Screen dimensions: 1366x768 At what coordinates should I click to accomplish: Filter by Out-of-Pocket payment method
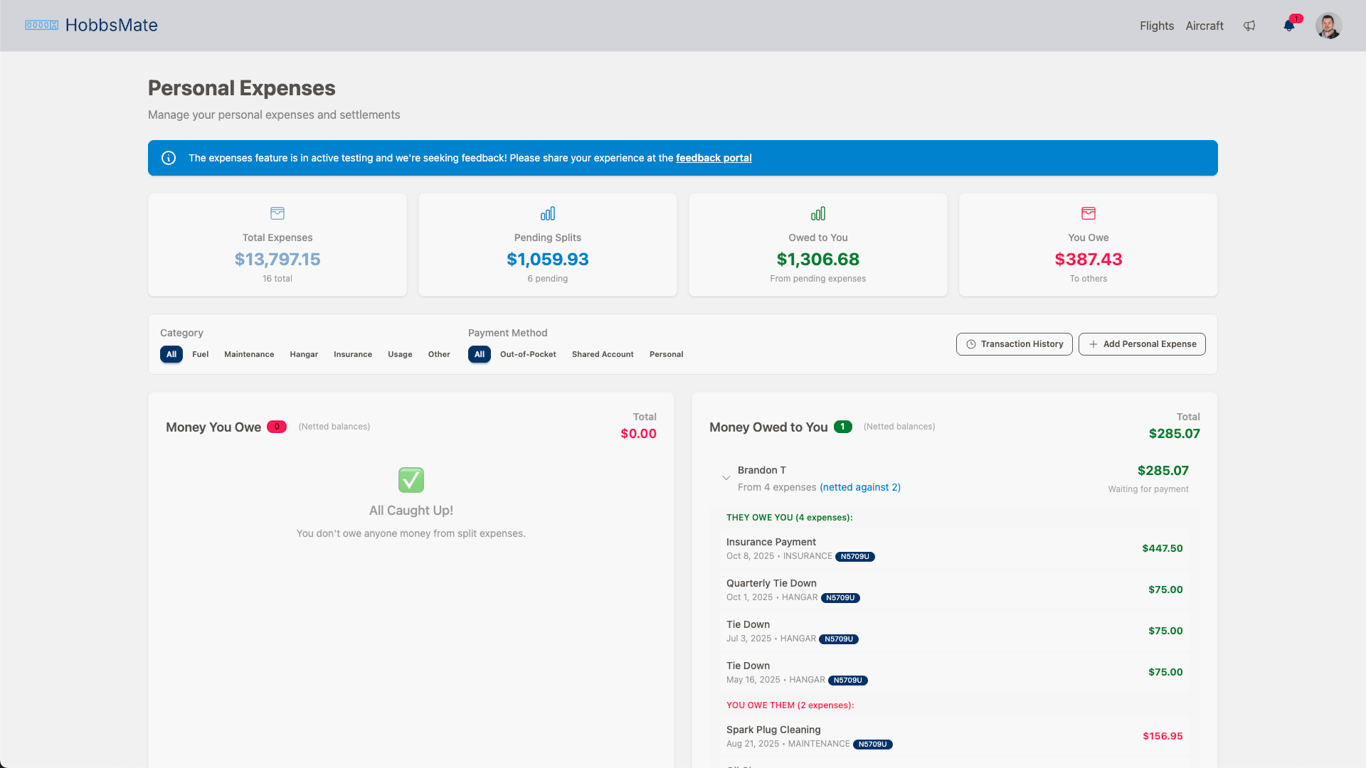coord(528,354)
